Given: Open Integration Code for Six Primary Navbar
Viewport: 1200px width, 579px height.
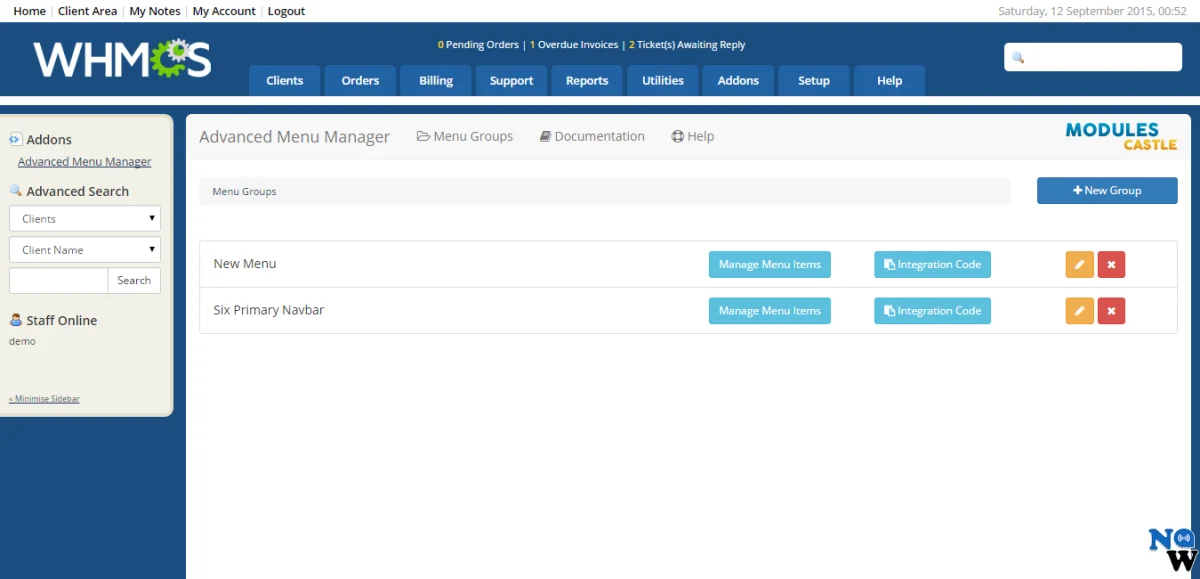Looking at the screenshot, I should coord(932,311).
